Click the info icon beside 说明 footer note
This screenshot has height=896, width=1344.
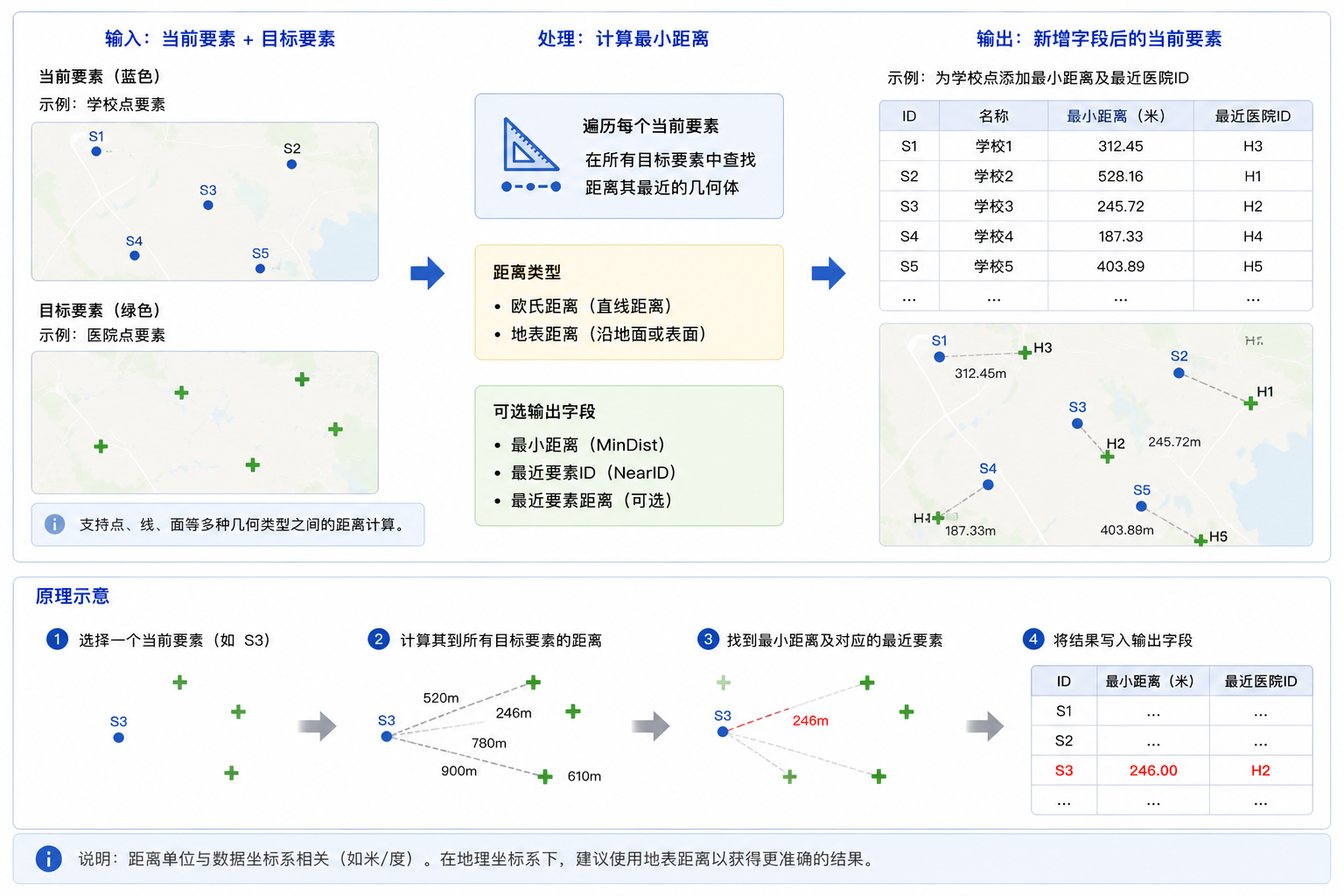pos(48,858)
